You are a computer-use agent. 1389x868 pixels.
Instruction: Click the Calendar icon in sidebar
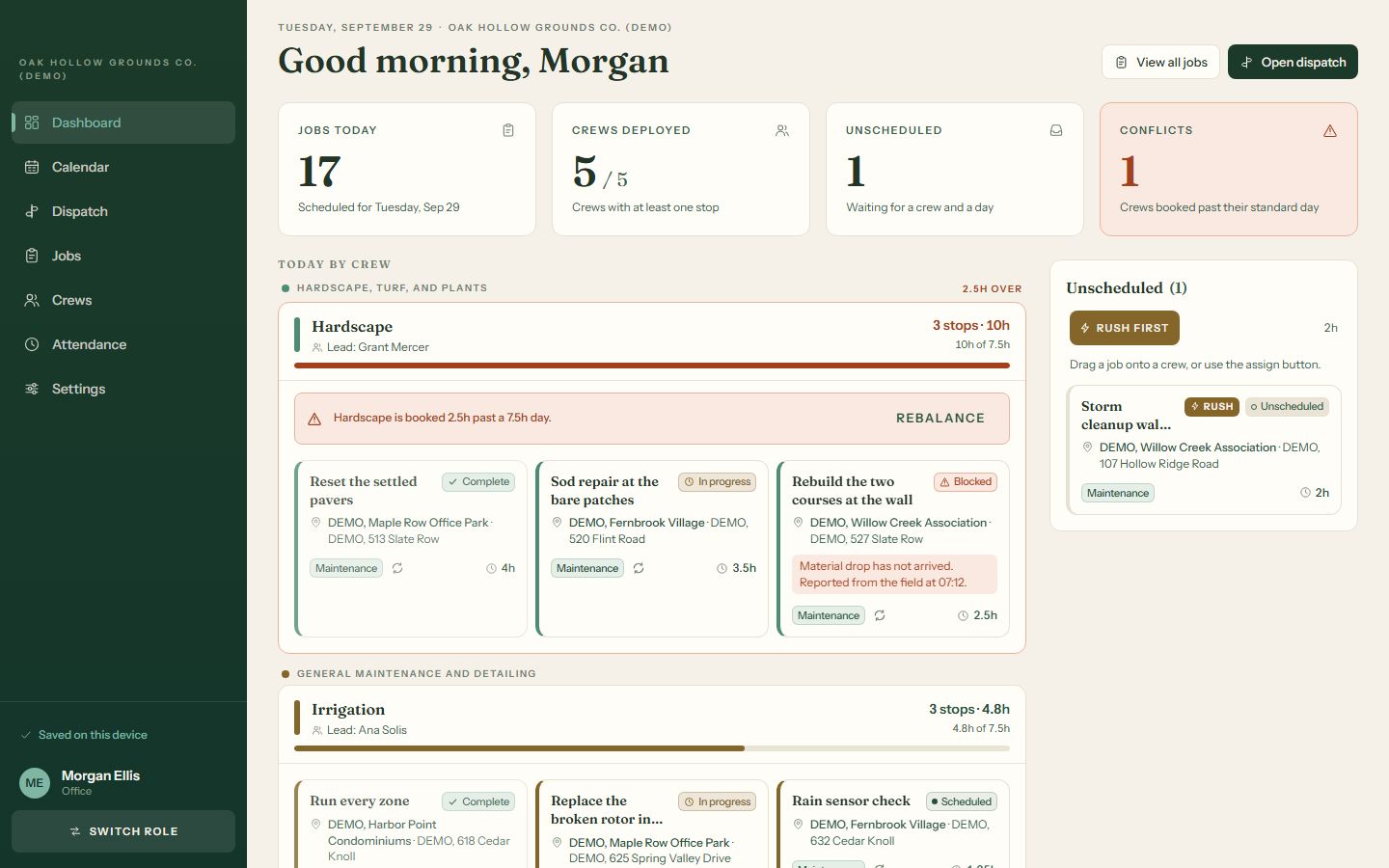(32, 167)
